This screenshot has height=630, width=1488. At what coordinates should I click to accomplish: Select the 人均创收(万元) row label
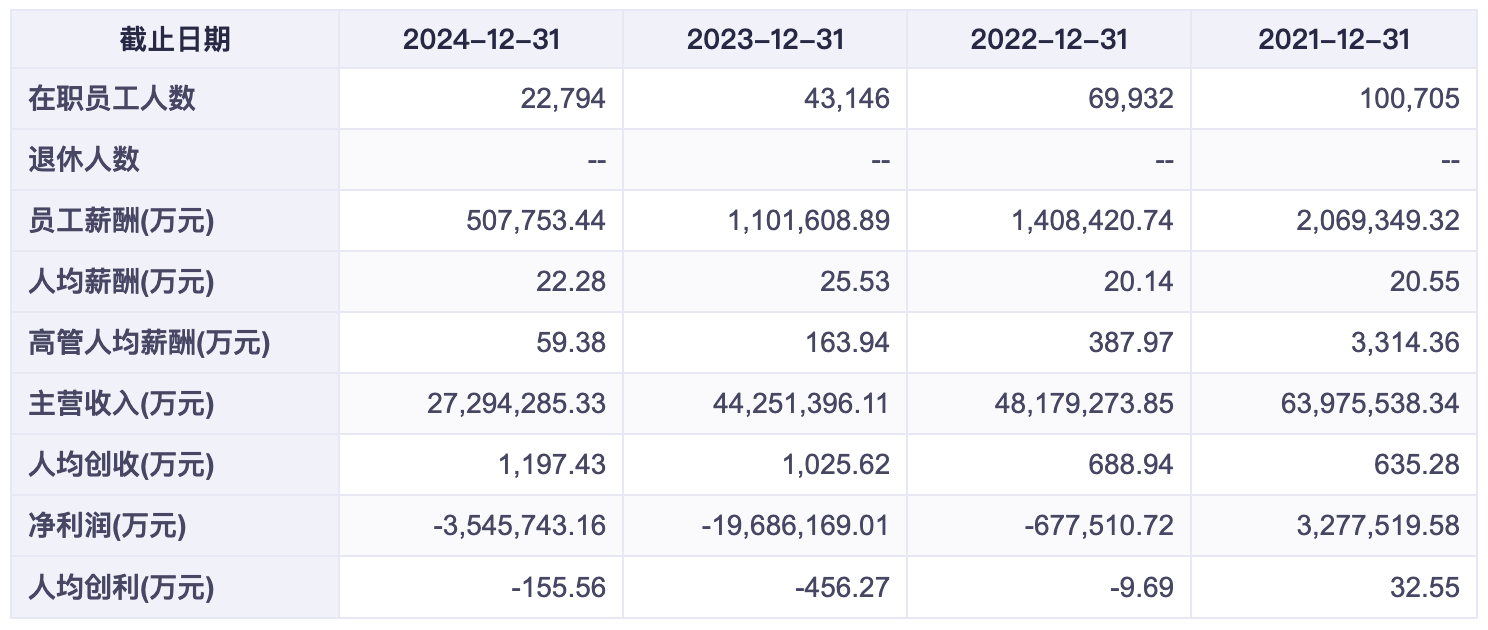click(121, 465)
